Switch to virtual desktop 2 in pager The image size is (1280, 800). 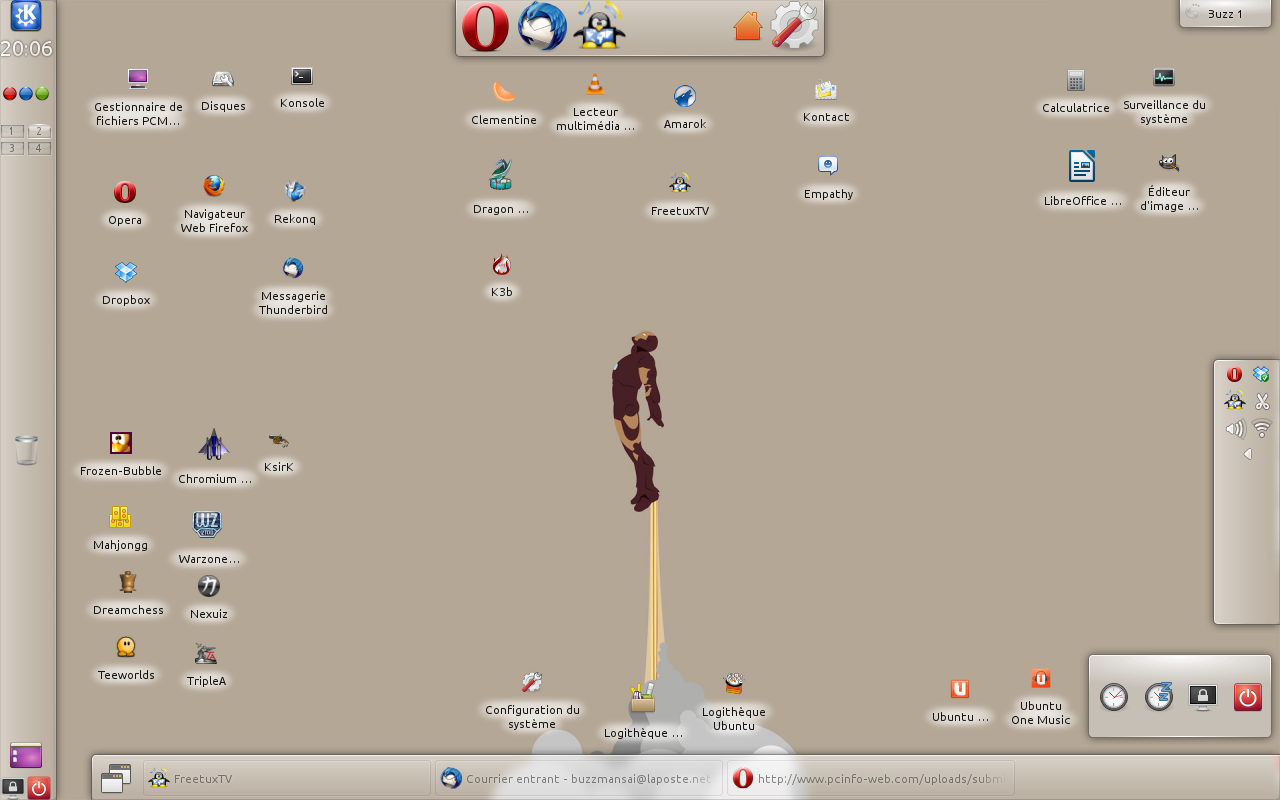[39, 131]
